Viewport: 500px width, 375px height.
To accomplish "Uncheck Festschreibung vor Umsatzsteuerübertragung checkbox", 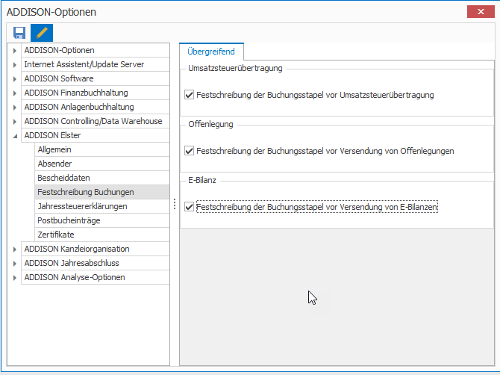I will [x=189, y=95].
